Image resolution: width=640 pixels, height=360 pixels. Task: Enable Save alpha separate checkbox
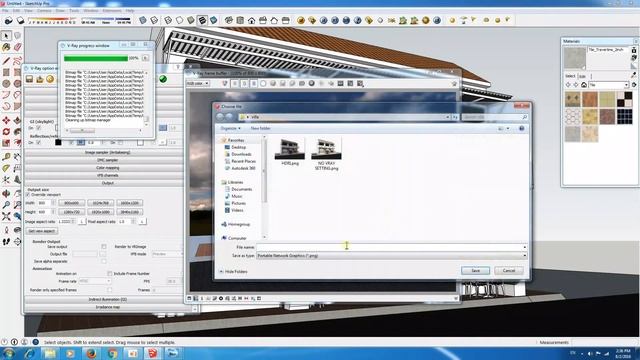(x=104, y=261)
